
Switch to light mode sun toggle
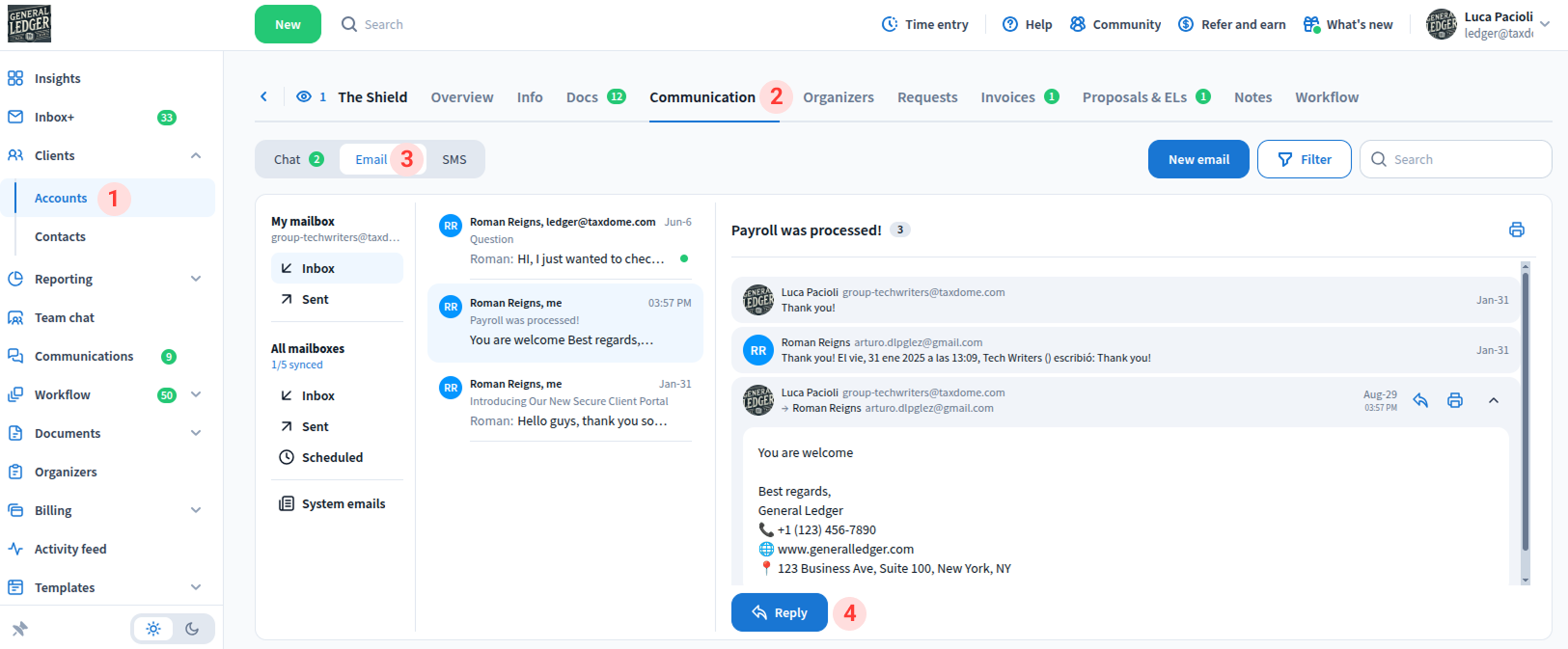coord(153,629)
